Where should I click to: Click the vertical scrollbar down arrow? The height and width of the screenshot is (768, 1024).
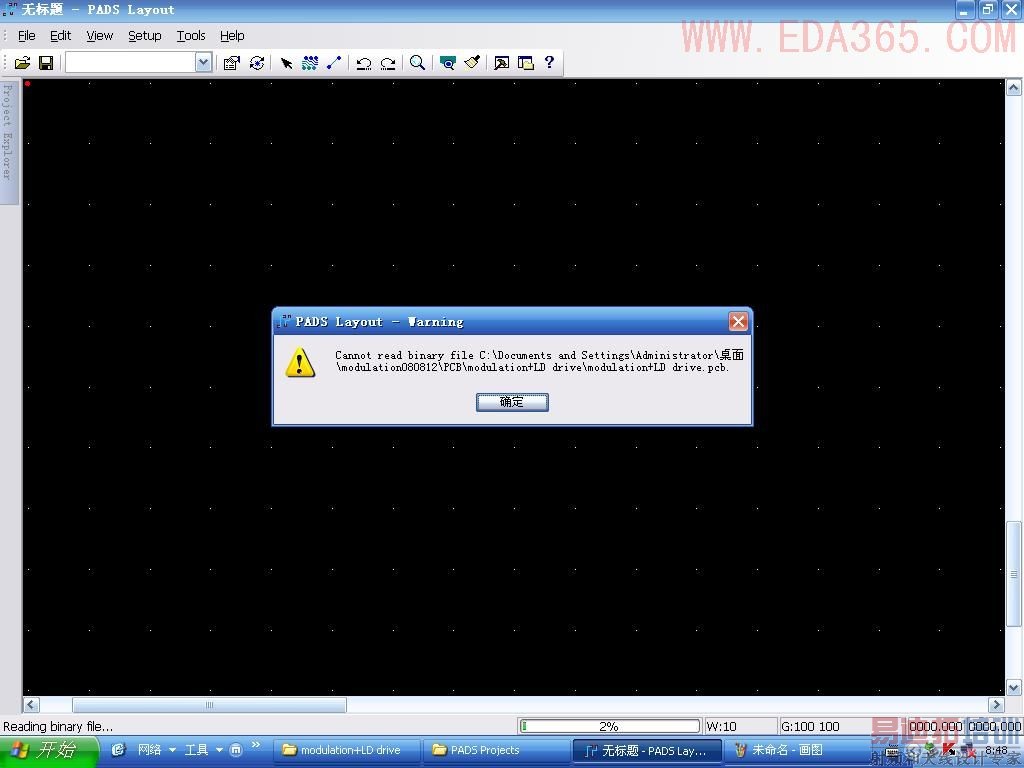[x=1014, y=688]
